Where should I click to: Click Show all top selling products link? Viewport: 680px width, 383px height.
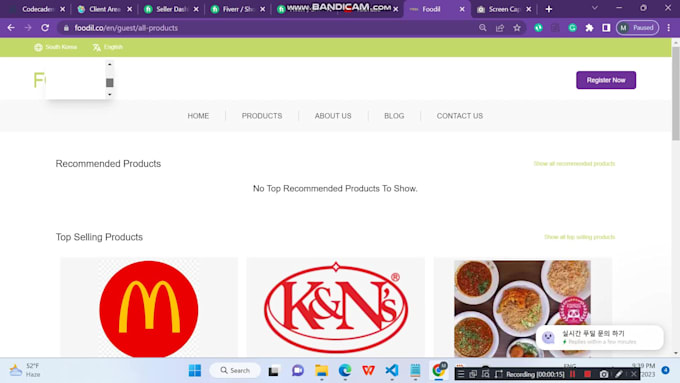point(579,237)
